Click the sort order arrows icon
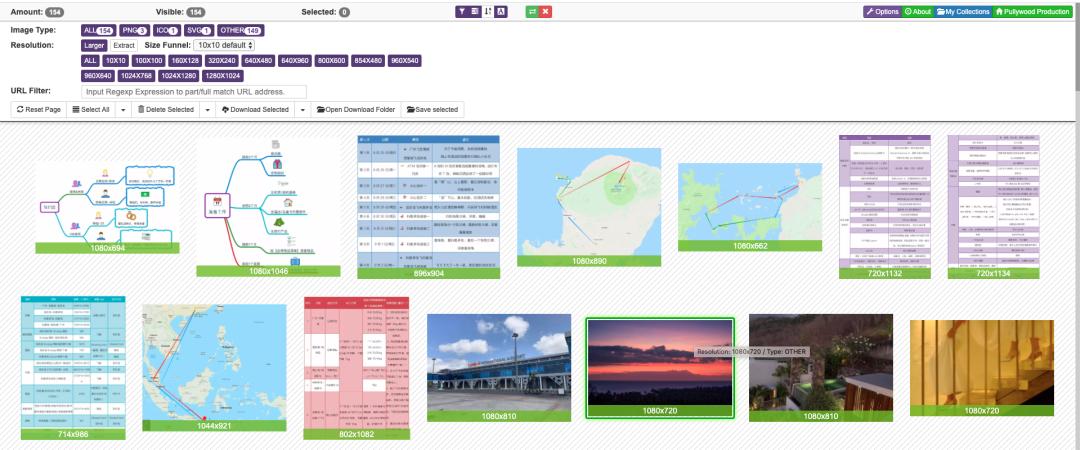 (x=488, y=12)
